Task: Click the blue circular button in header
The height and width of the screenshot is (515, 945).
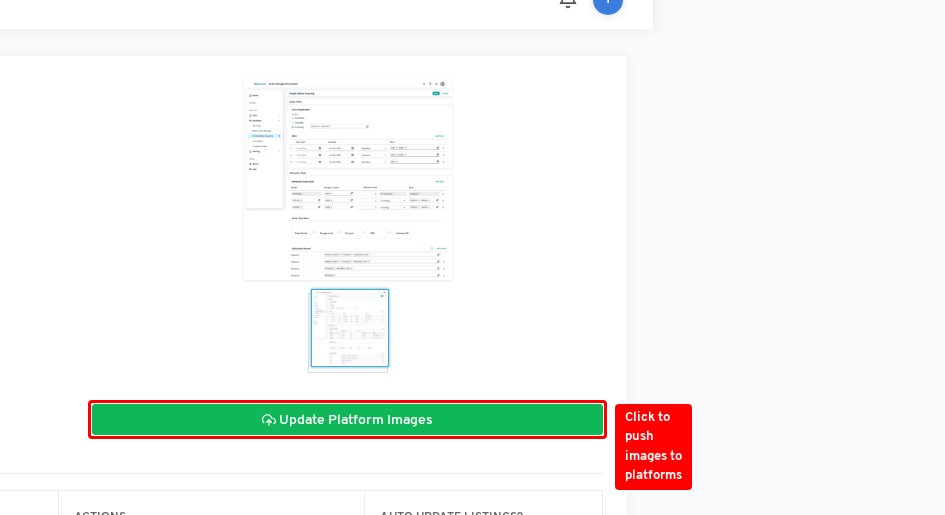Action: (607, 3)
